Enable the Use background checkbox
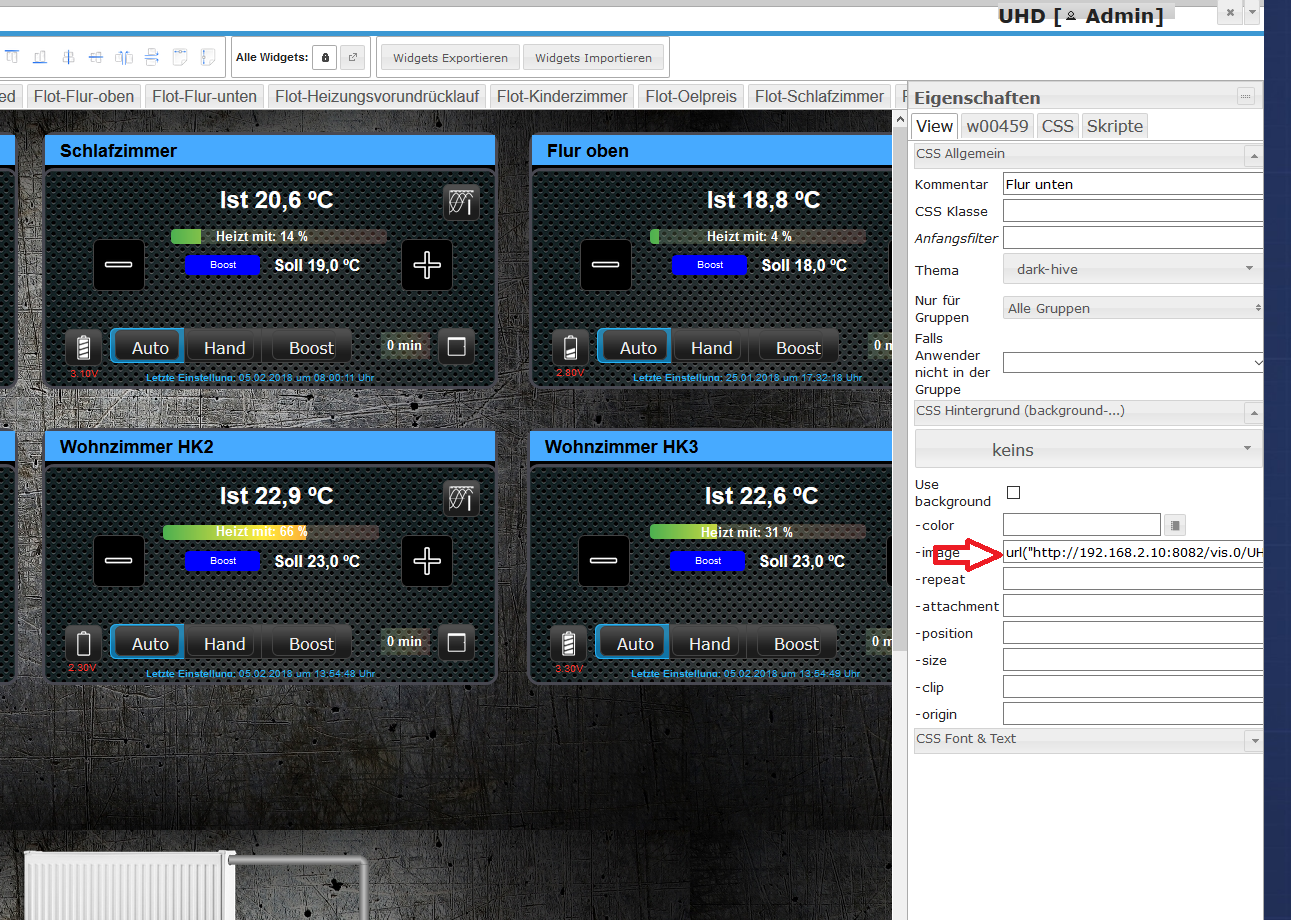The height and width of the screenshot is (920, 1291). pos(1013,492)
